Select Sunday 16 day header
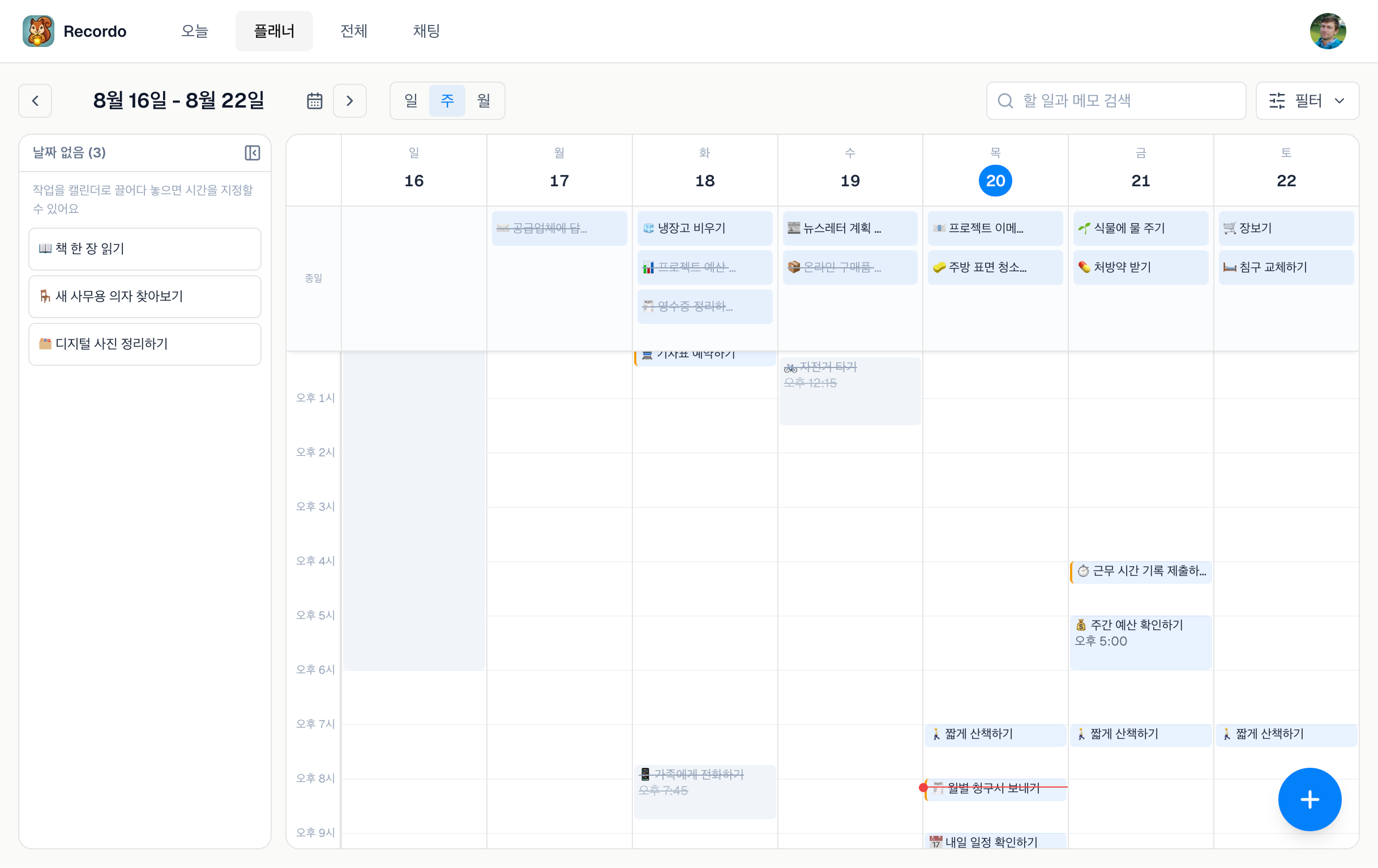 pos(414,170)
